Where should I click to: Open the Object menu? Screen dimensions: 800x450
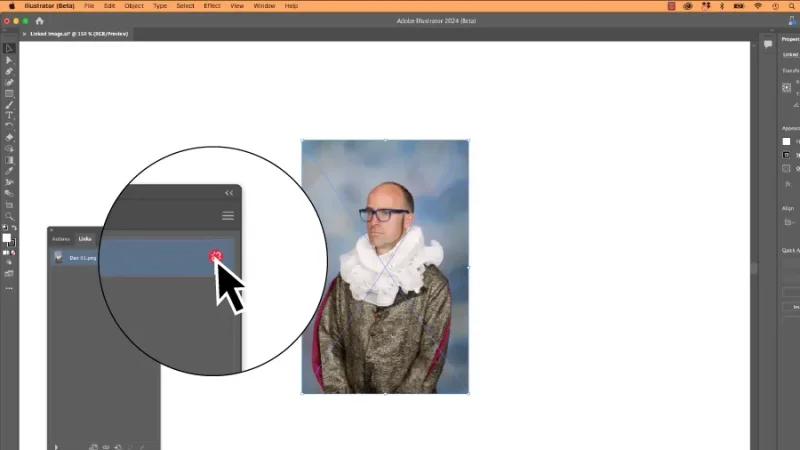coord(134,6)
